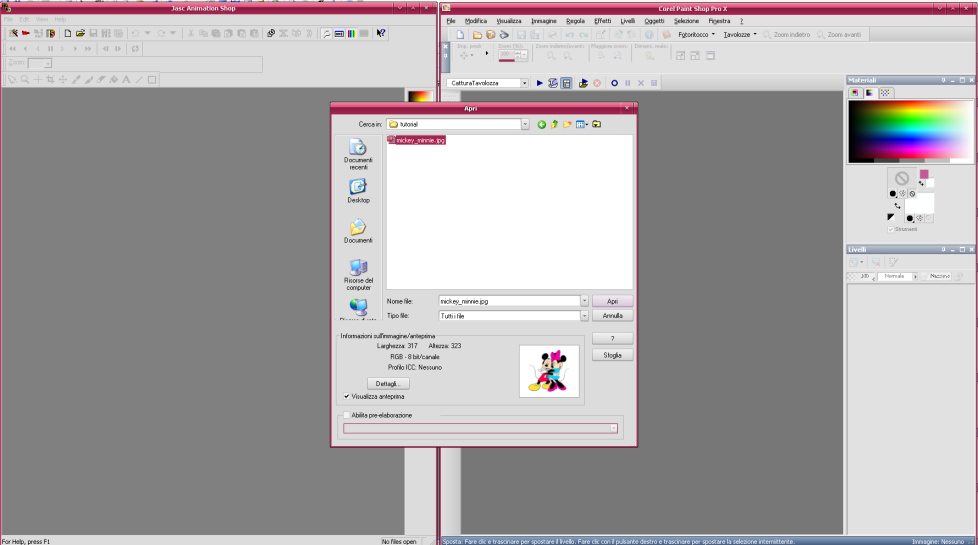
Task: Enable Abilita pre-elaborazione checkbox
Action: click(x=347, y=415)
